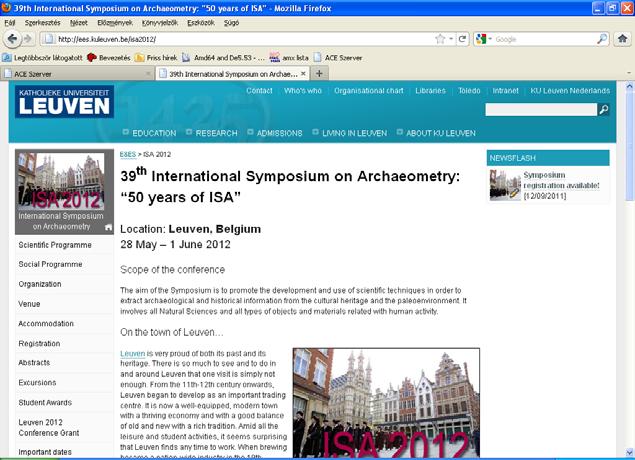Focus the KU Leuven site search field

(541, 109)
